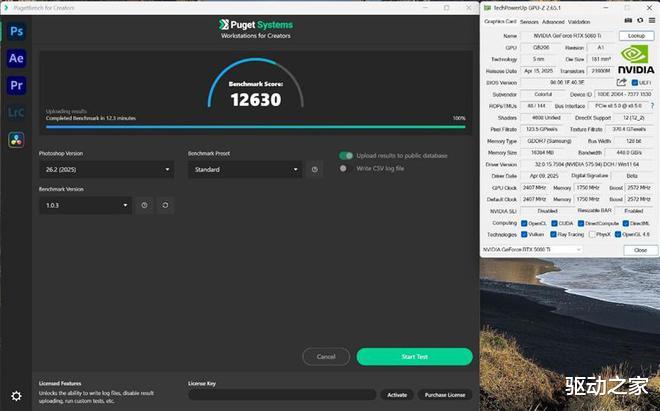The image size is (660, 411).
Task: Click the Driver Version field in GPU-Z
Action: [x=587, y=164]
